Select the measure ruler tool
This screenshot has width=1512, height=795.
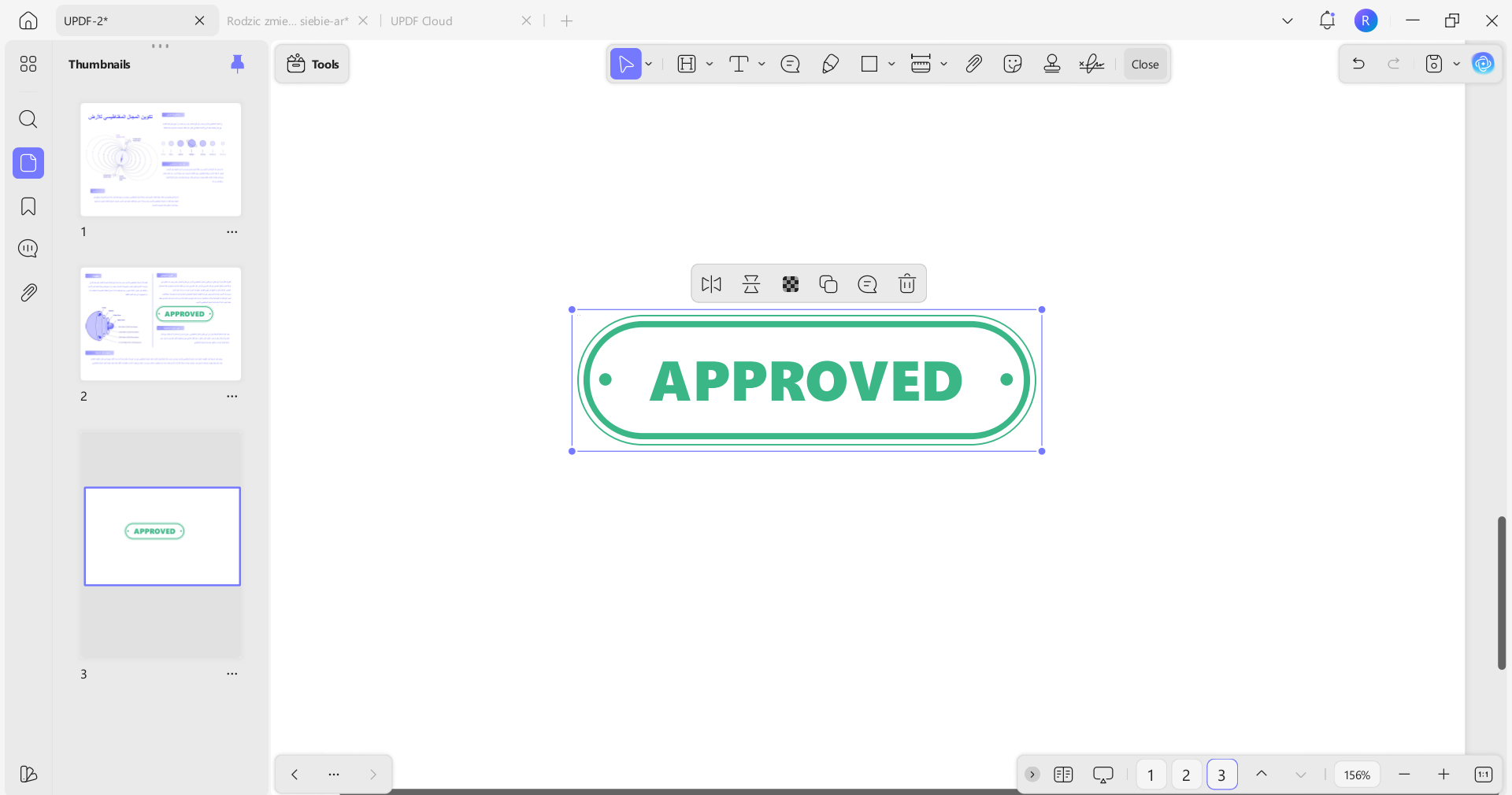click(x=921, y=64)
